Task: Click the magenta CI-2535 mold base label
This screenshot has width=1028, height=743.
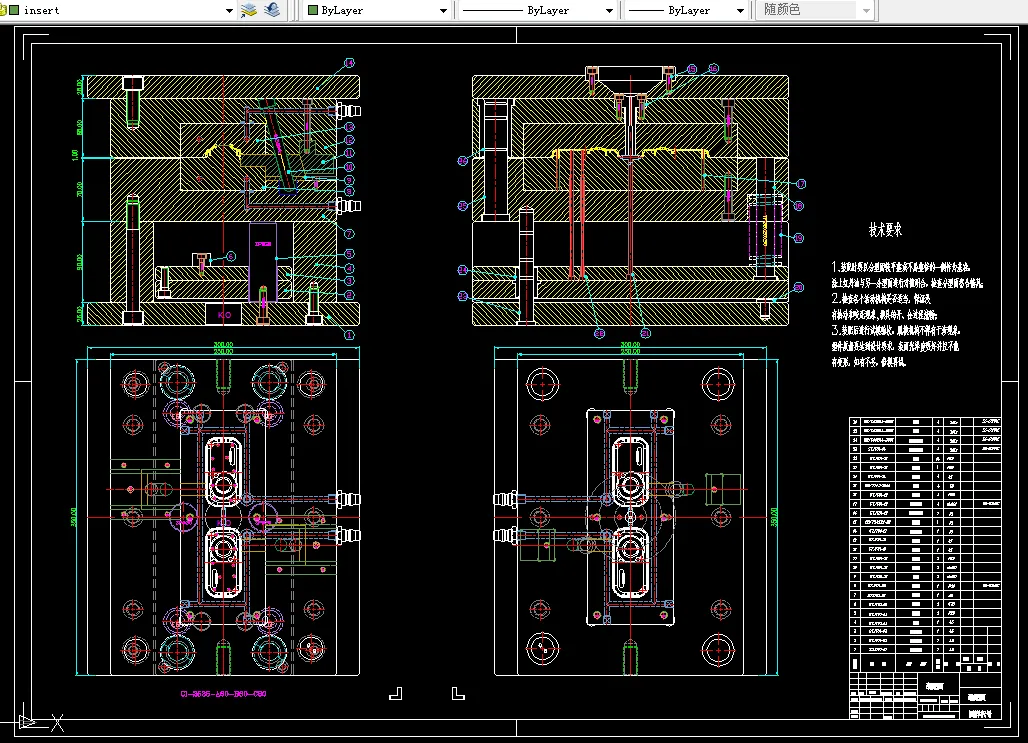Action: [223, 693]
